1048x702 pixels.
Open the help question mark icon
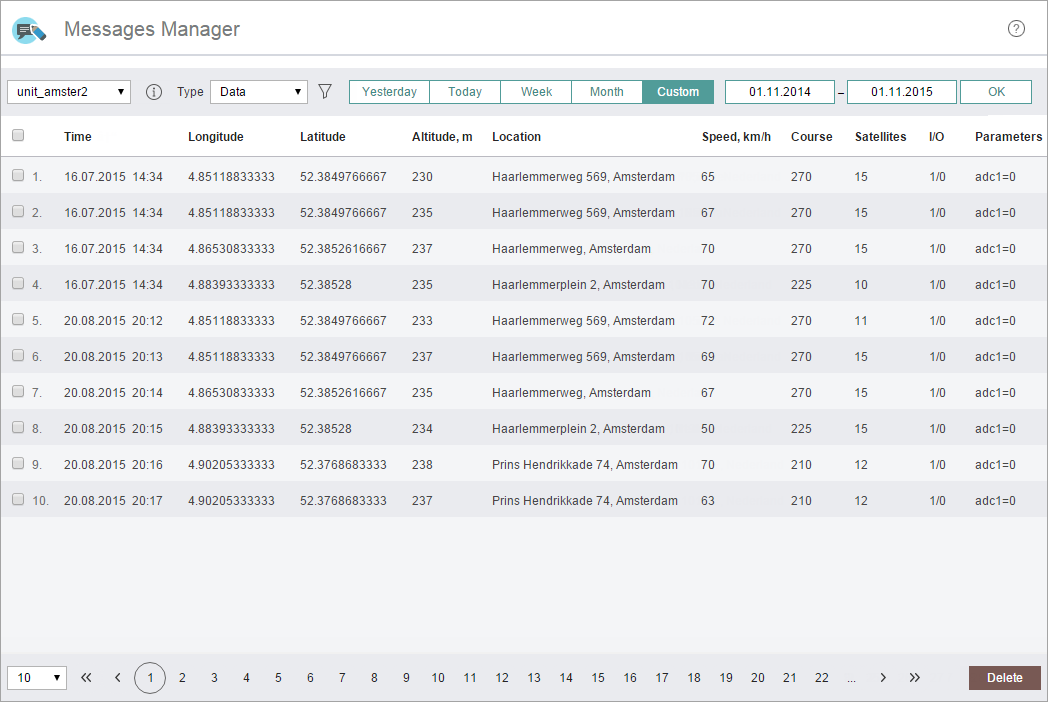pos(1016,28)
